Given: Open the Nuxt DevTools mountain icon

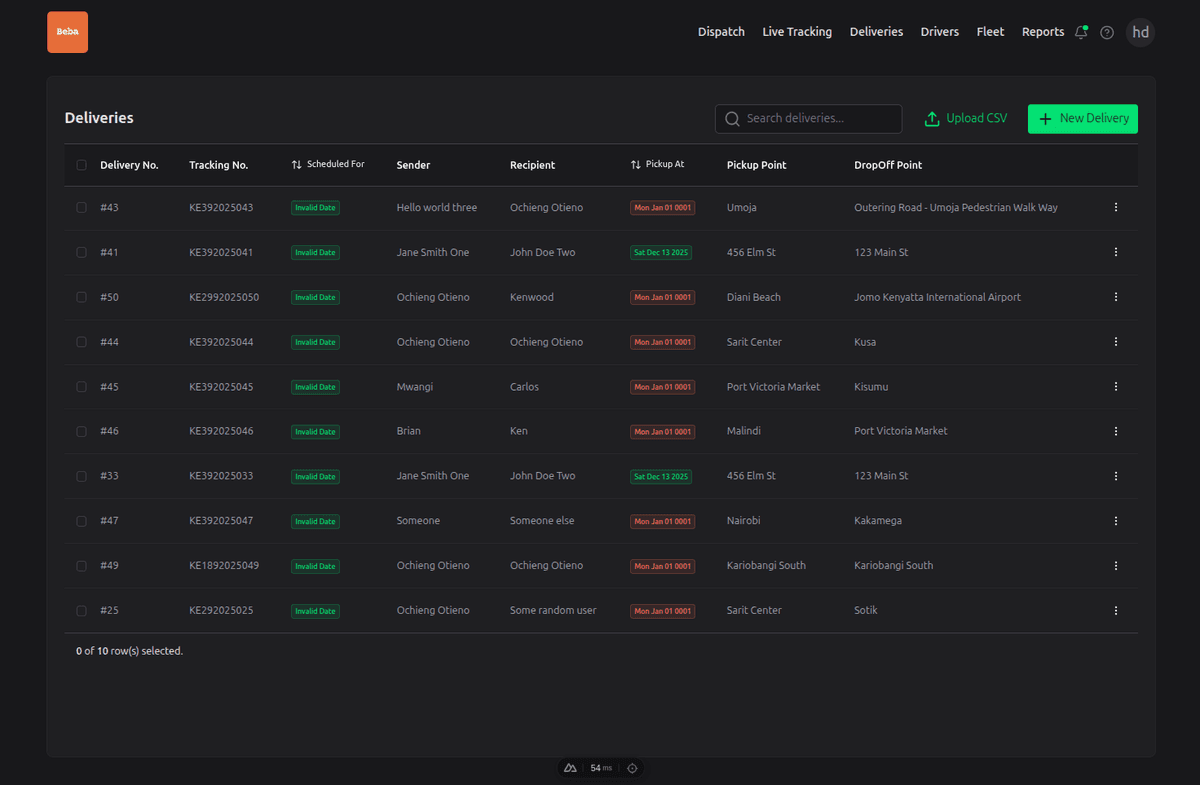Looking at the screenshot, I should click(x=569, y=768).
